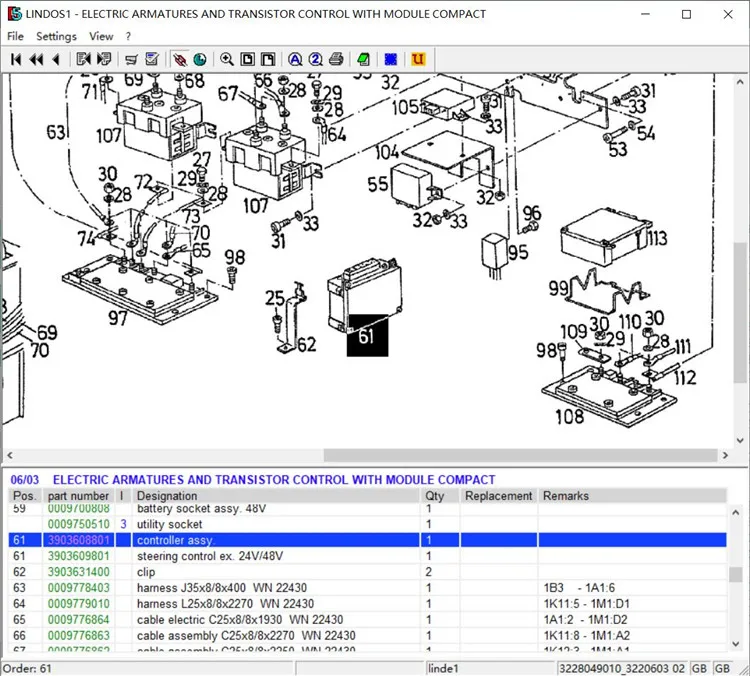Screen dimensions: 750x676
Task: Click the orange U toolbar icon
Action: point(418,59)
